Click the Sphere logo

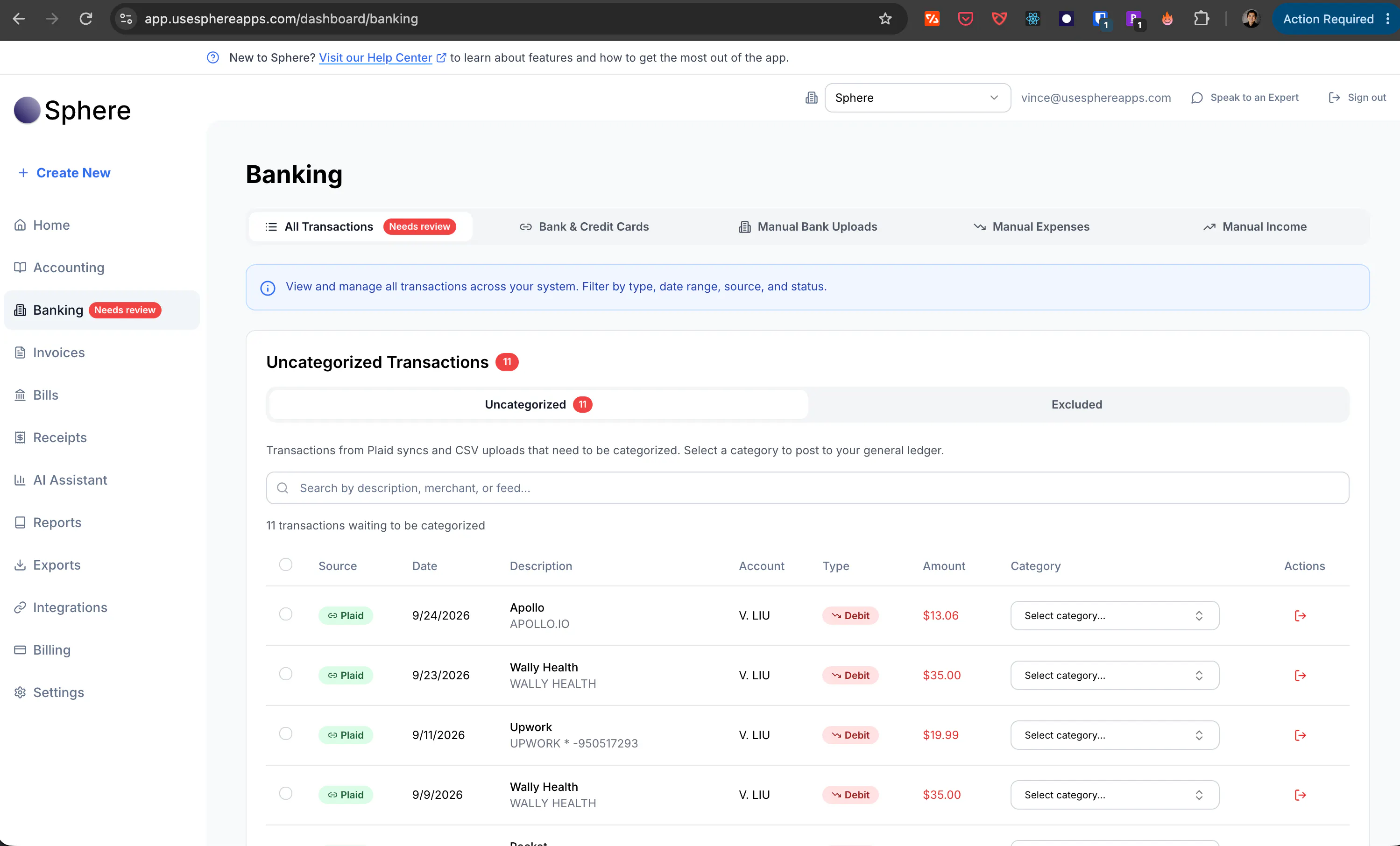[73, 110]
